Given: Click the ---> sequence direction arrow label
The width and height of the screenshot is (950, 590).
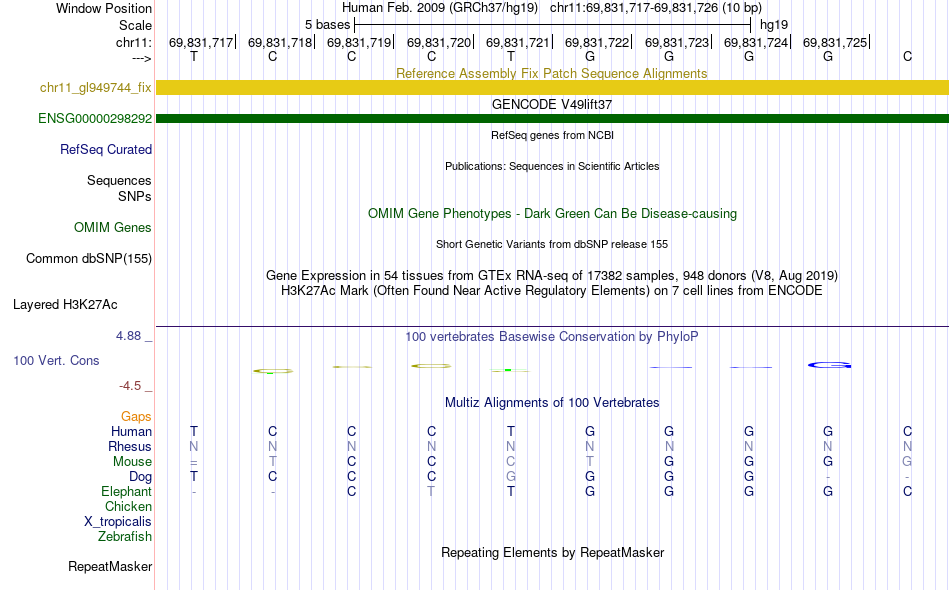Looking at the screenshot, I should tap(141, 58).
